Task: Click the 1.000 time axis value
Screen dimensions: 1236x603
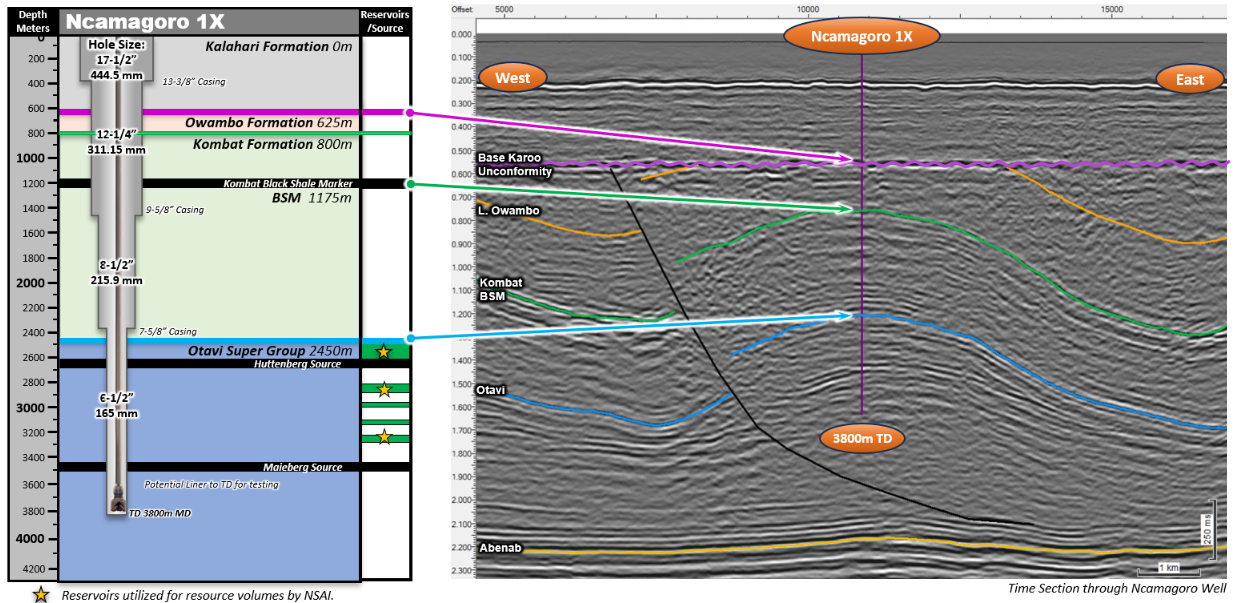Action: 462,268
